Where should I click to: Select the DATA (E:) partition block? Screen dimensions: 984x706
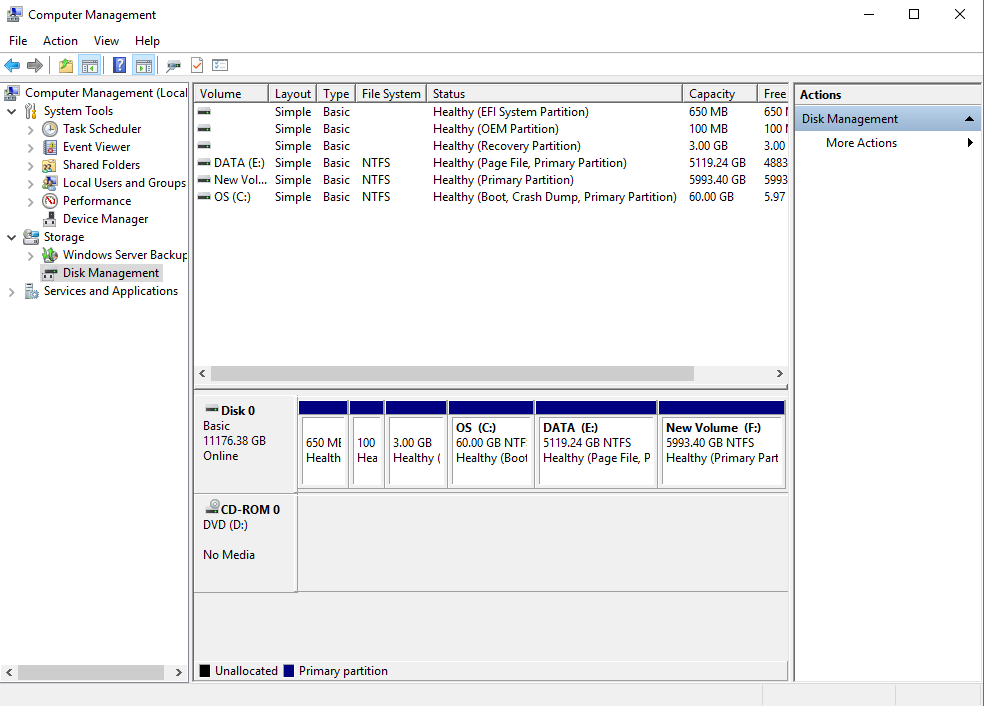point(596,444)
